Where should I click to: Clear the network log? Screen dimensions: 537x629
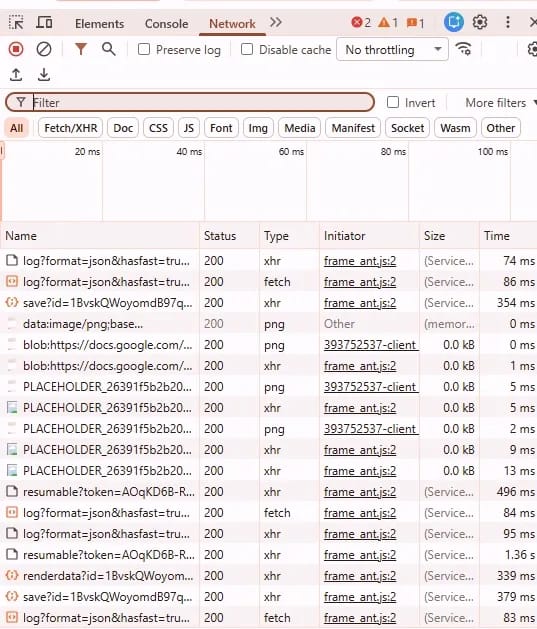pyautogui.click(x=44, y=49)
